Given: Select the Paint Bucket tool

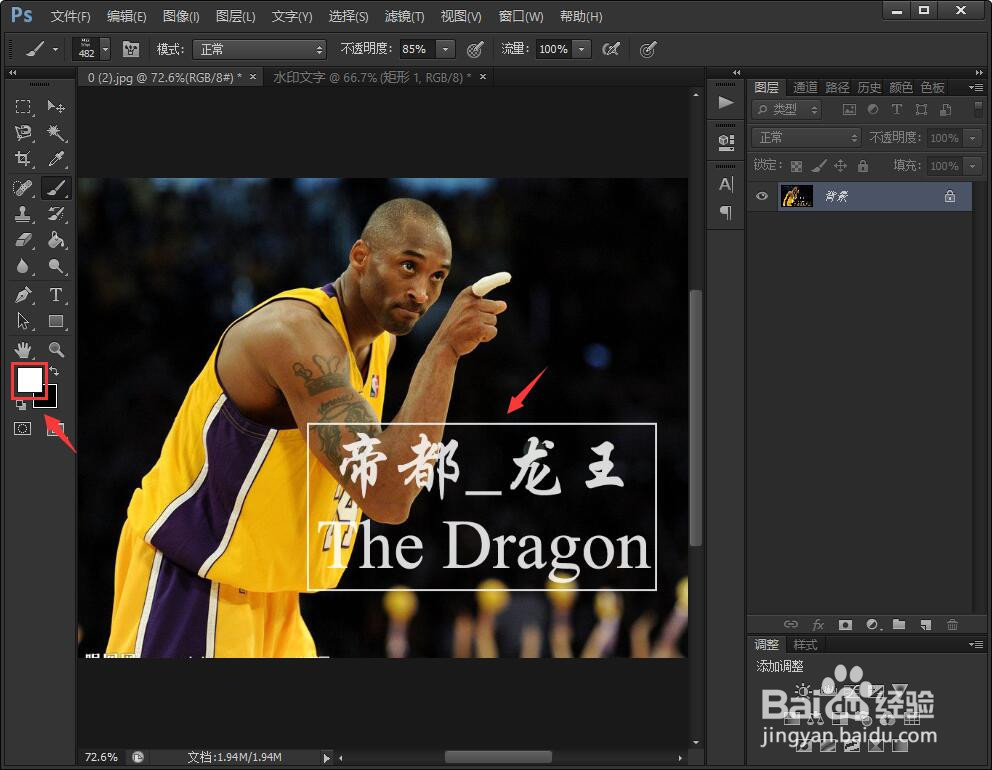Looking at the screenshot, I should pyautogui.click(x=56, y=240).
